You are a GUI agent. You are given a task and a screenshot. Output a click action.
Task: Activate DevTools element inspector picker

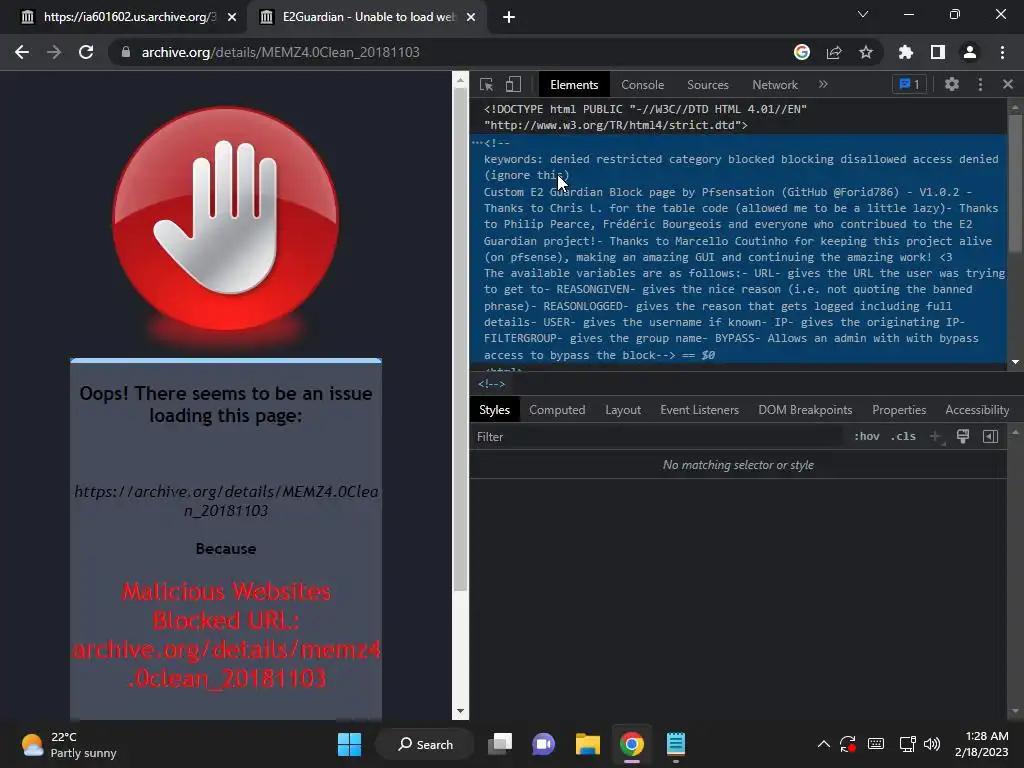tap(487, 84)
